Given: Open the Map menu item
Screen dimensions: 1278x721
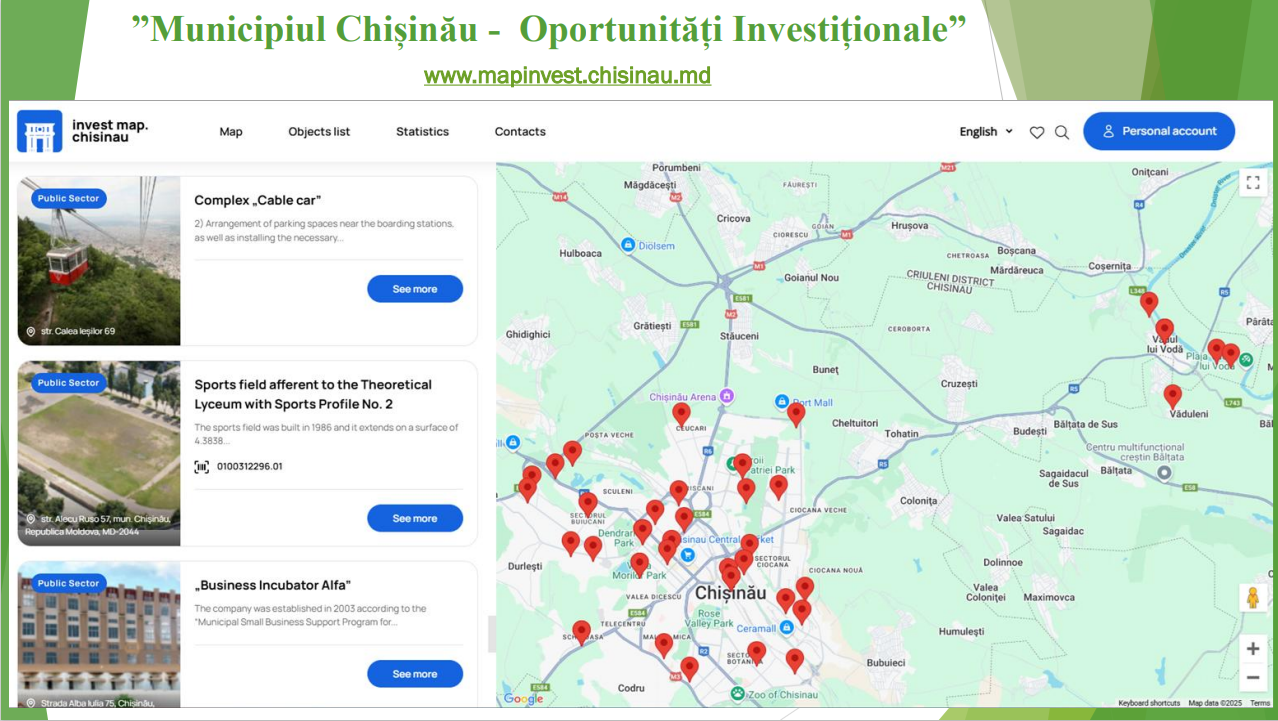Looking at the screenshot, I should [x=231, y=132].
